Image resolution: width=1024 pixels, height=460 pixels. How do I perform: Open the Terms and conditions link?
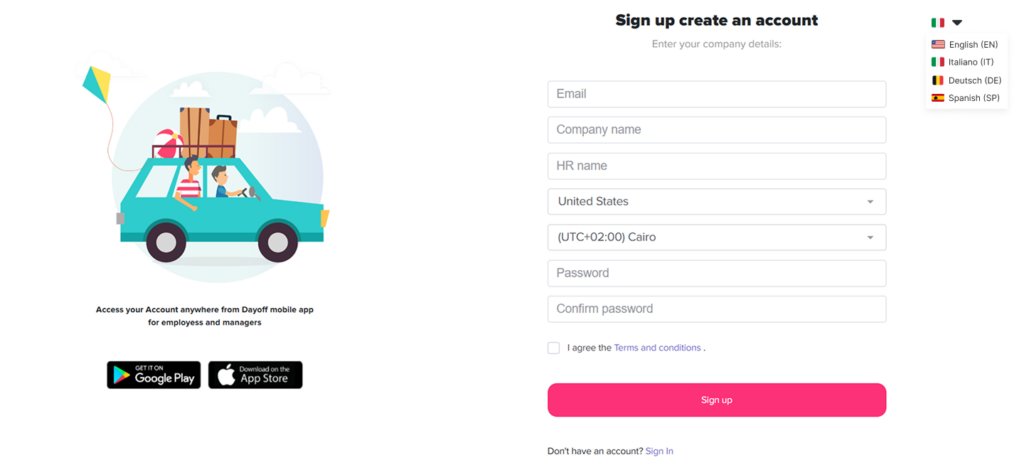click(657, 348)
